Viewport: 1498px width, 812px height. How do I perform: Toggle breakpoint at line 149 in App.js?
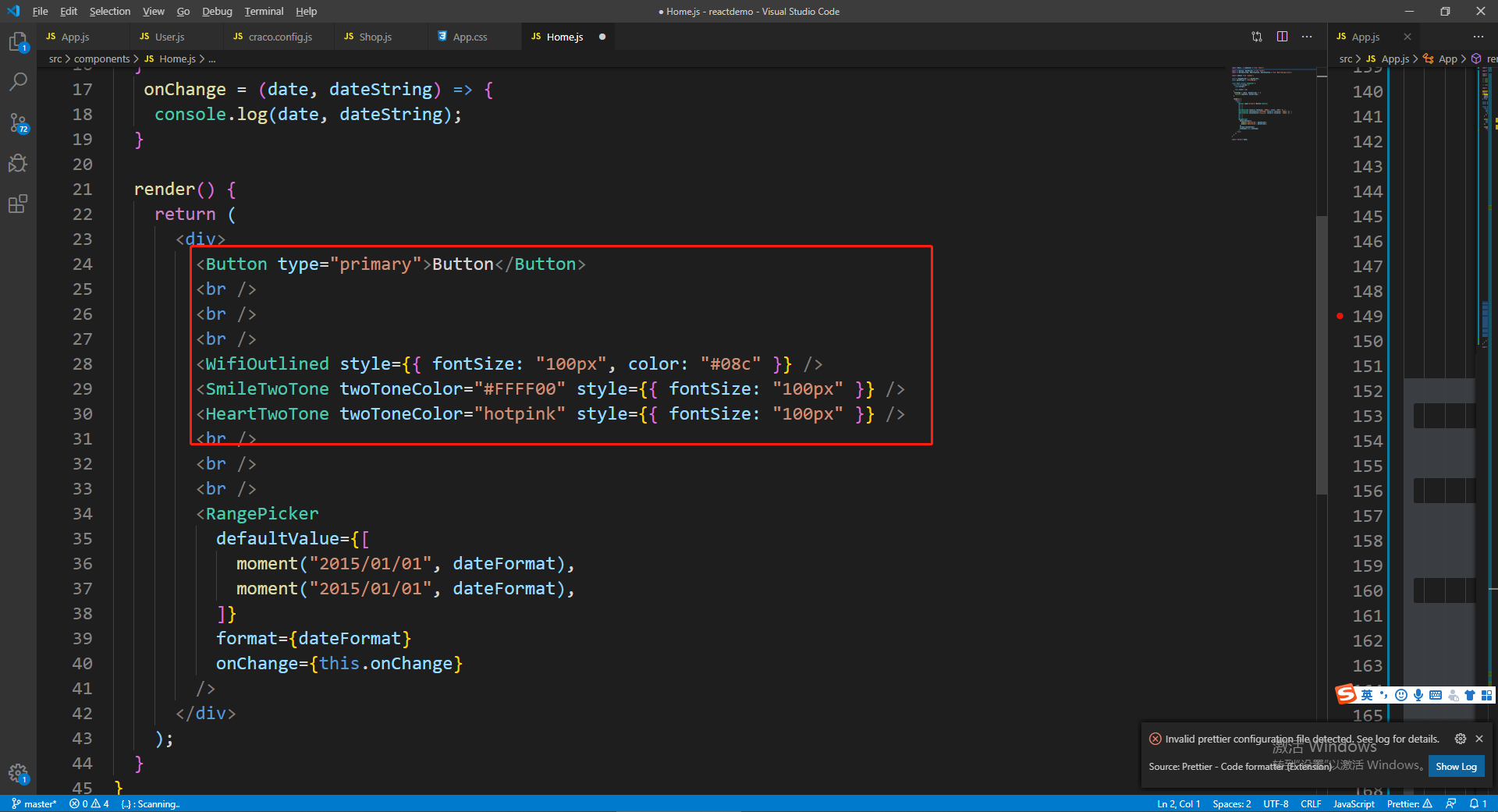(1340, 316)
